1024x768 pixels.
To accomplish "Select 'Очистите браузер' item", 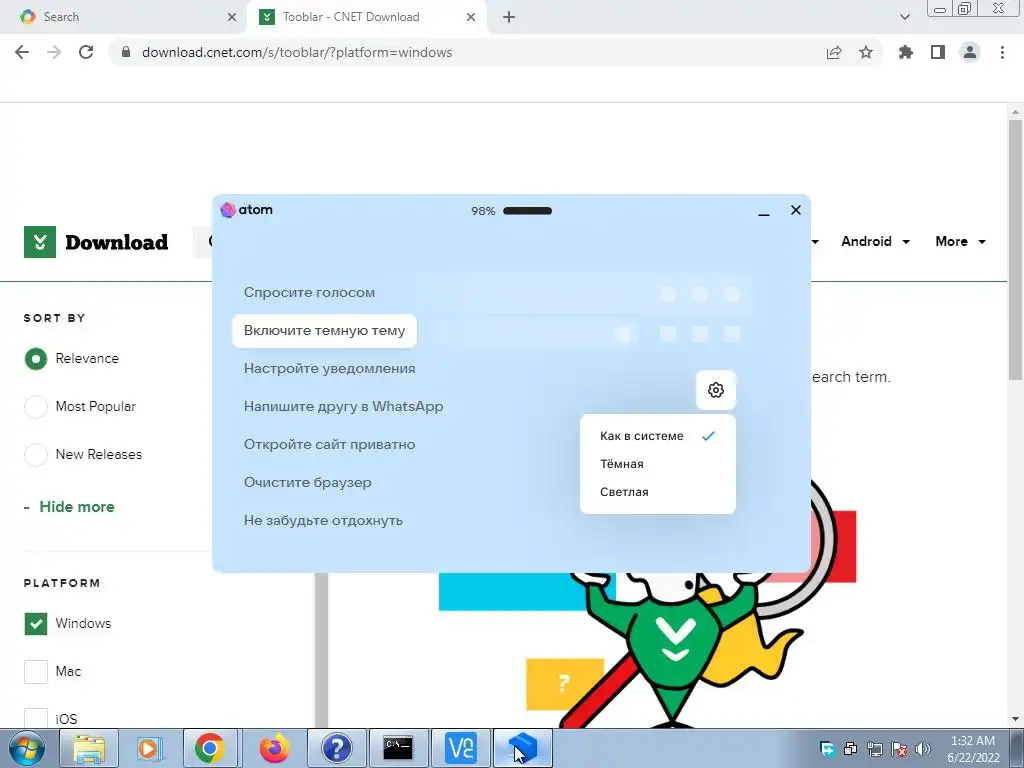I will 308,482.
